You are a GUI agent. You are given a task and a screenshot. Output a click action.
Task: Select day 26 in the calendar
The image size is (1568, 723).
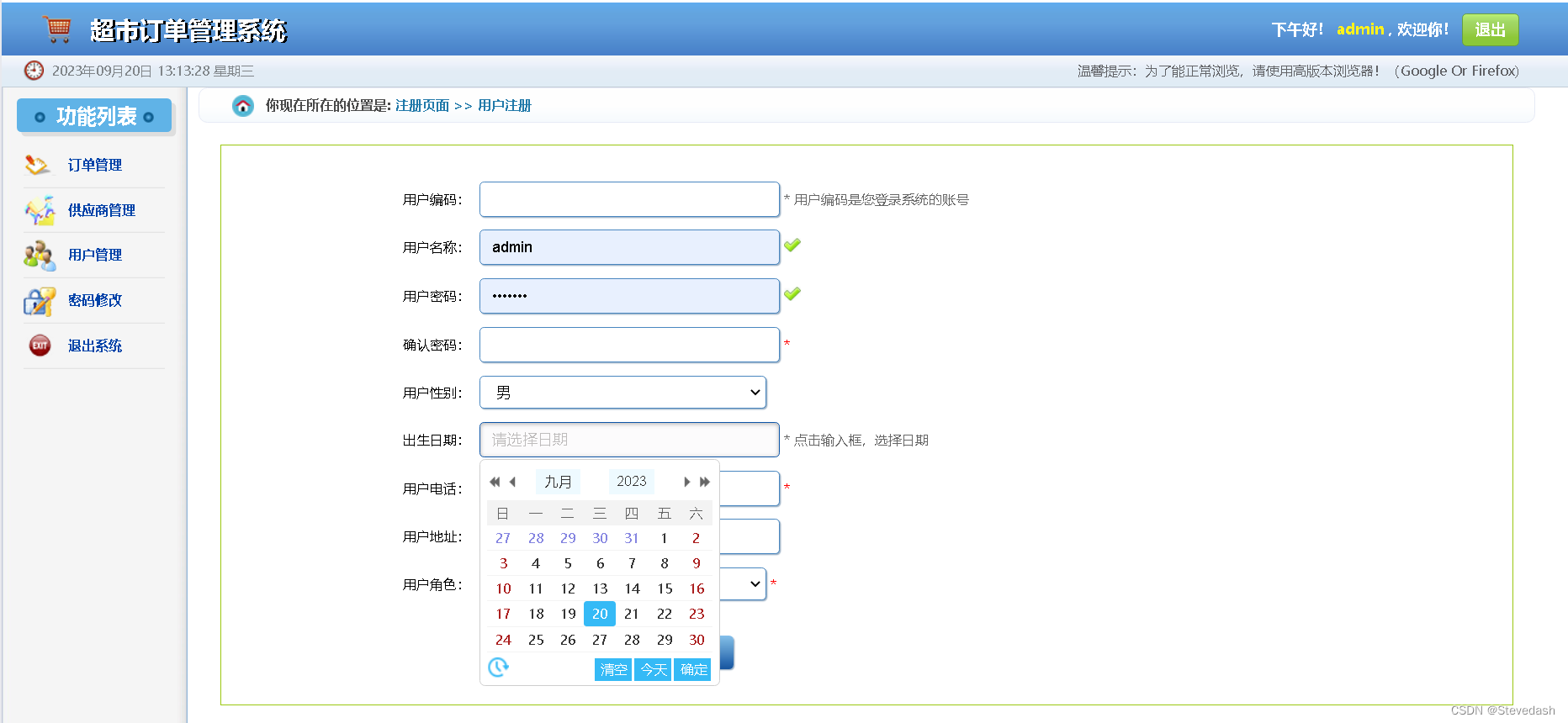click(568, 640)
